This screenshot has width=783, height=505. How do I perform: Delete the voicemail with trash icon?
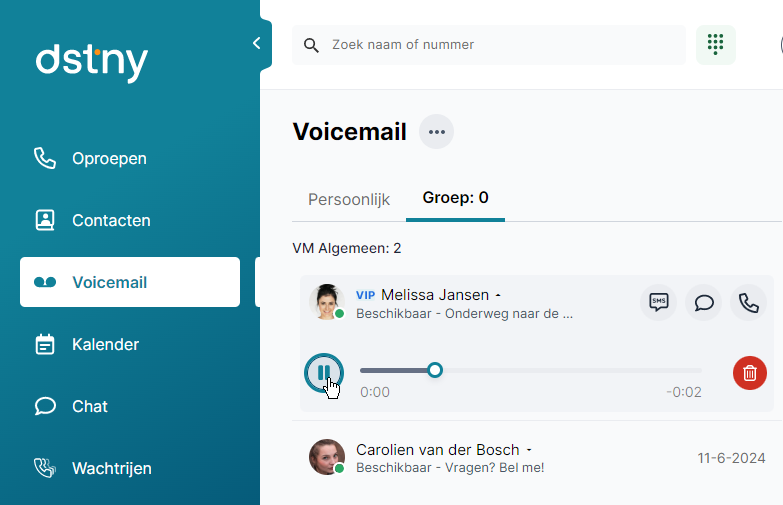coord(750,373)
